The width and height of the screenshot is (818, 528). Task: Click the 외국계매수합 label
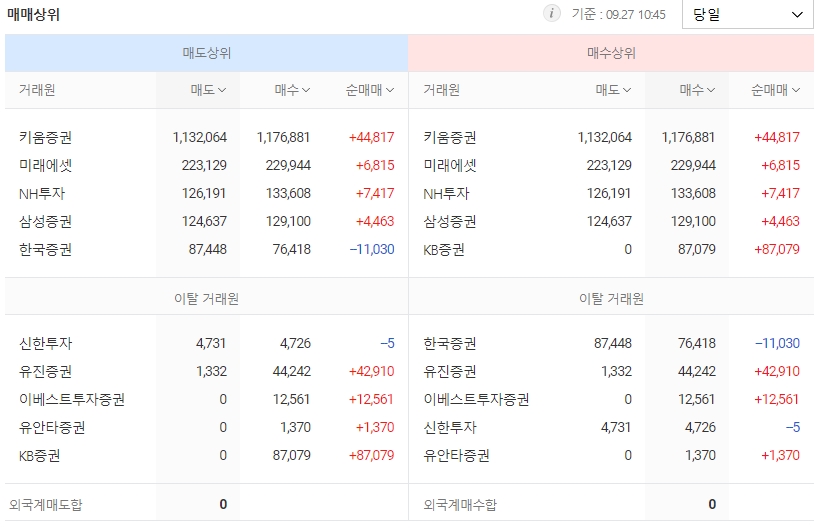pos(460,505)
